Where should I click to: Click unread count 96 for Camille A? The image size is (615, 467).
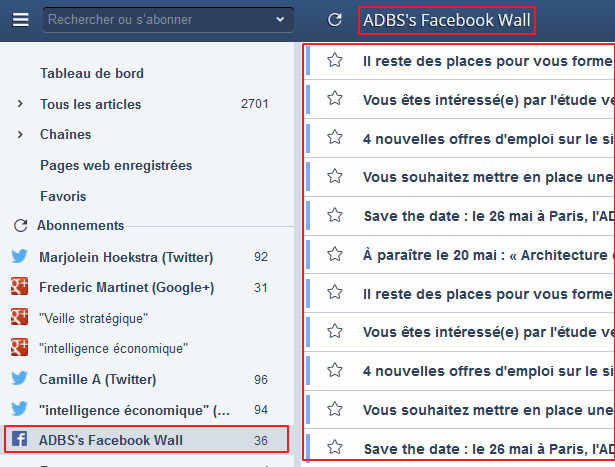pos(261,380)
